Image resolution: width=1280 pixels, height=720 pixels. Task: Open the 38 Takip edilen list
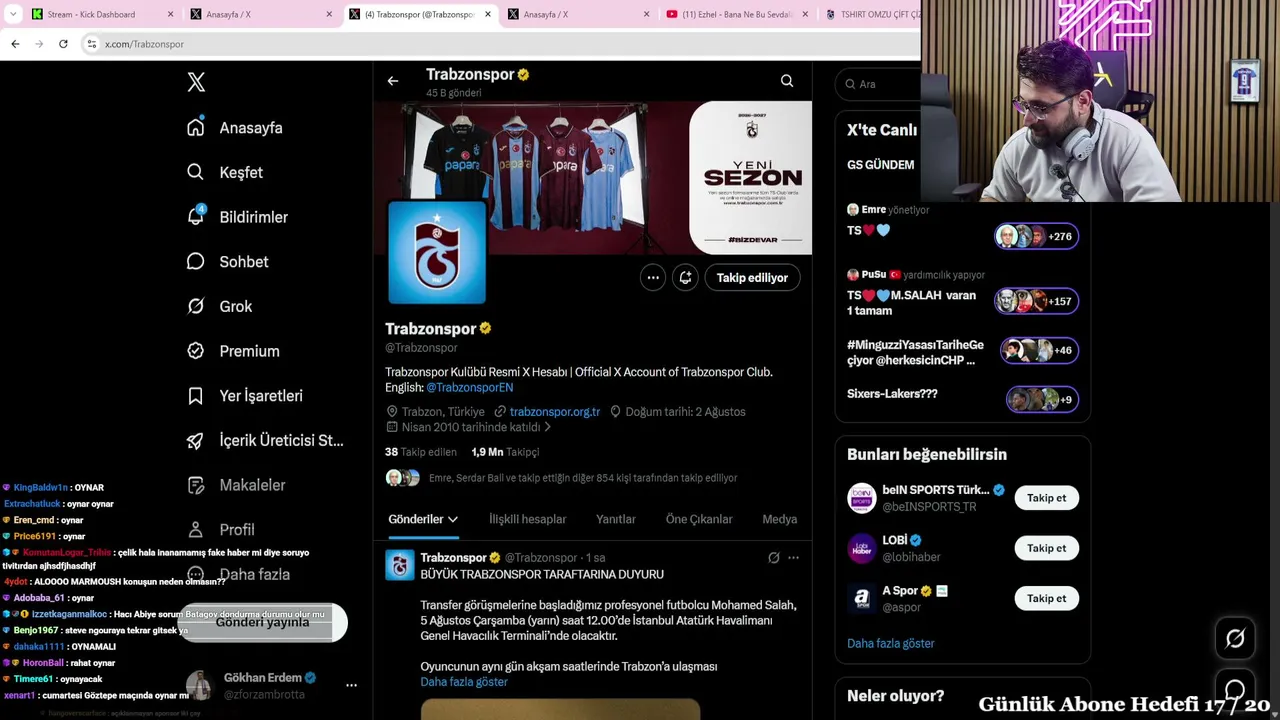[421, 452]
